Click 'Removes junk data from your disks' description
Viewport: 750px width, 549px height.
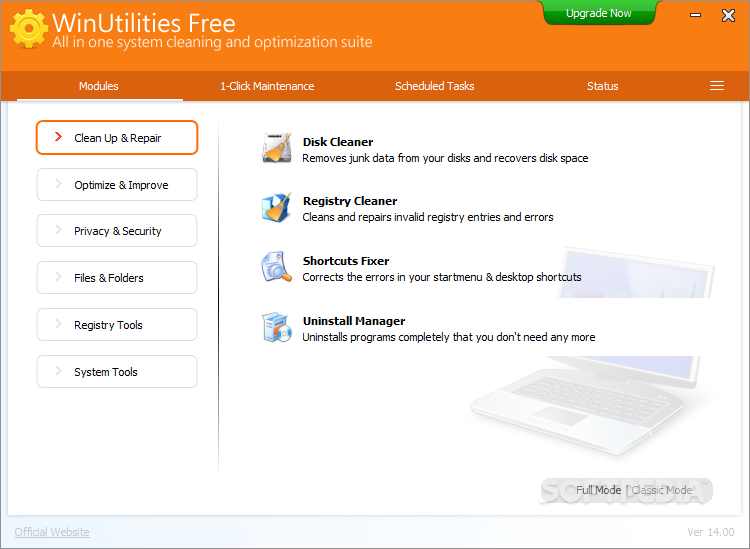click(445, 158)
